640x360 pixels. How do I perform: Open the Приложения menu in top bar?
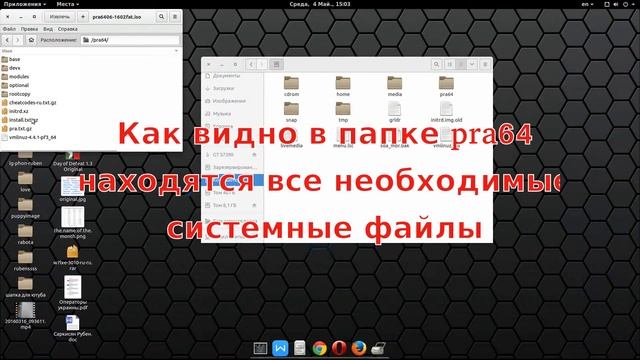[x=24, y=4]
